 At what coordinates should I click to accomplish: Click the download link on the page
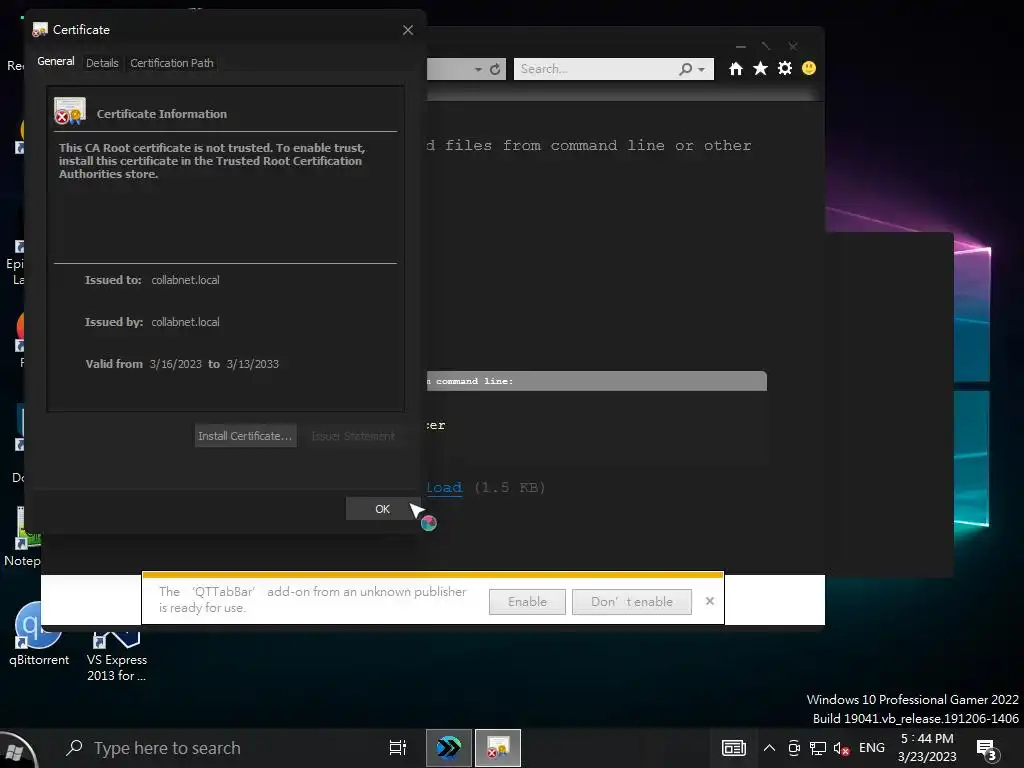coord(444,487)
